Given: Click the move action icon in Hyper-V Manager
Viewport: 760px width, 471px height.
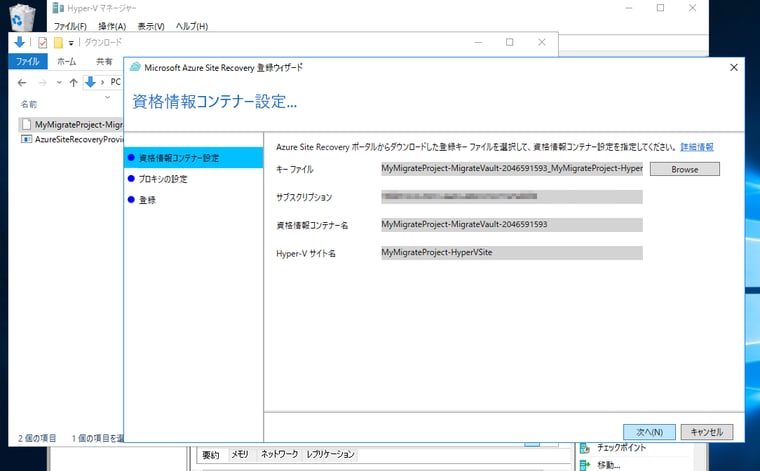Looking at the screenshot, I should pos(585,465).
